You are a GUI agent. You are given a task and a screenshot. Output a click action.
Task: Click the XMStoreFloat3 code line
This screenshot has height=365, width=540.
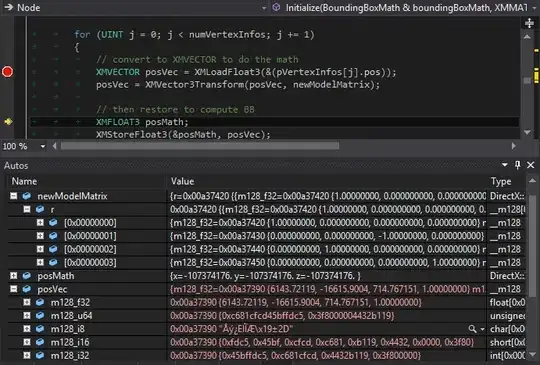point(183,134)
